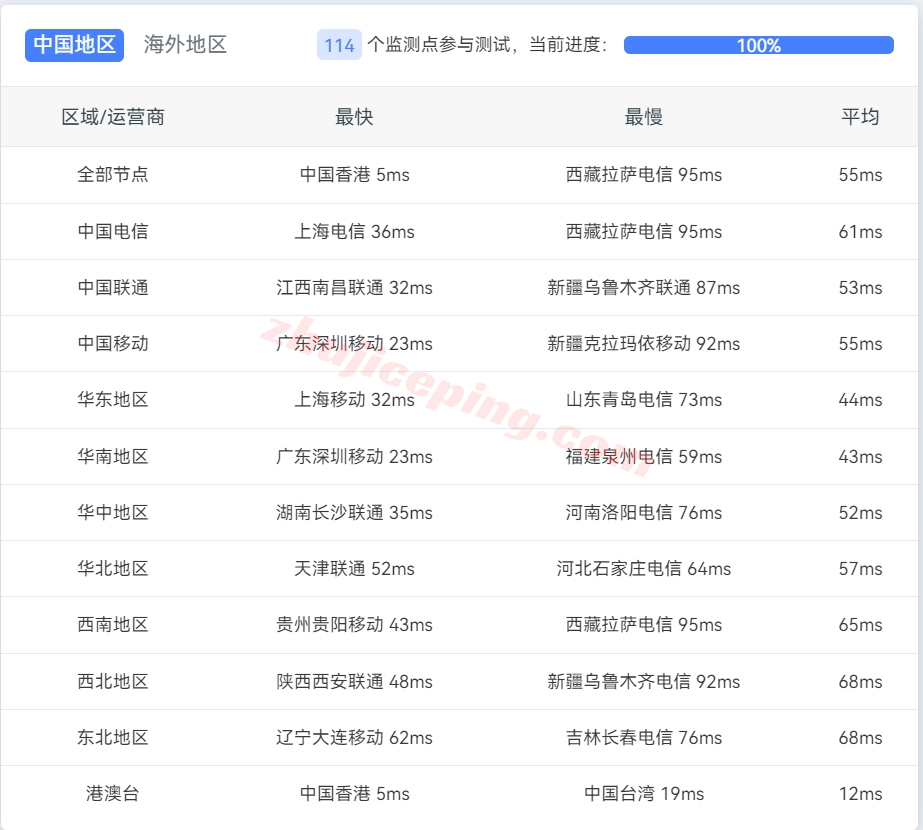This screenshot has width=923, height=830.
Task: Click 广东深圳移动 23ms in 中国移动 row
Action: tap(354, 344)
